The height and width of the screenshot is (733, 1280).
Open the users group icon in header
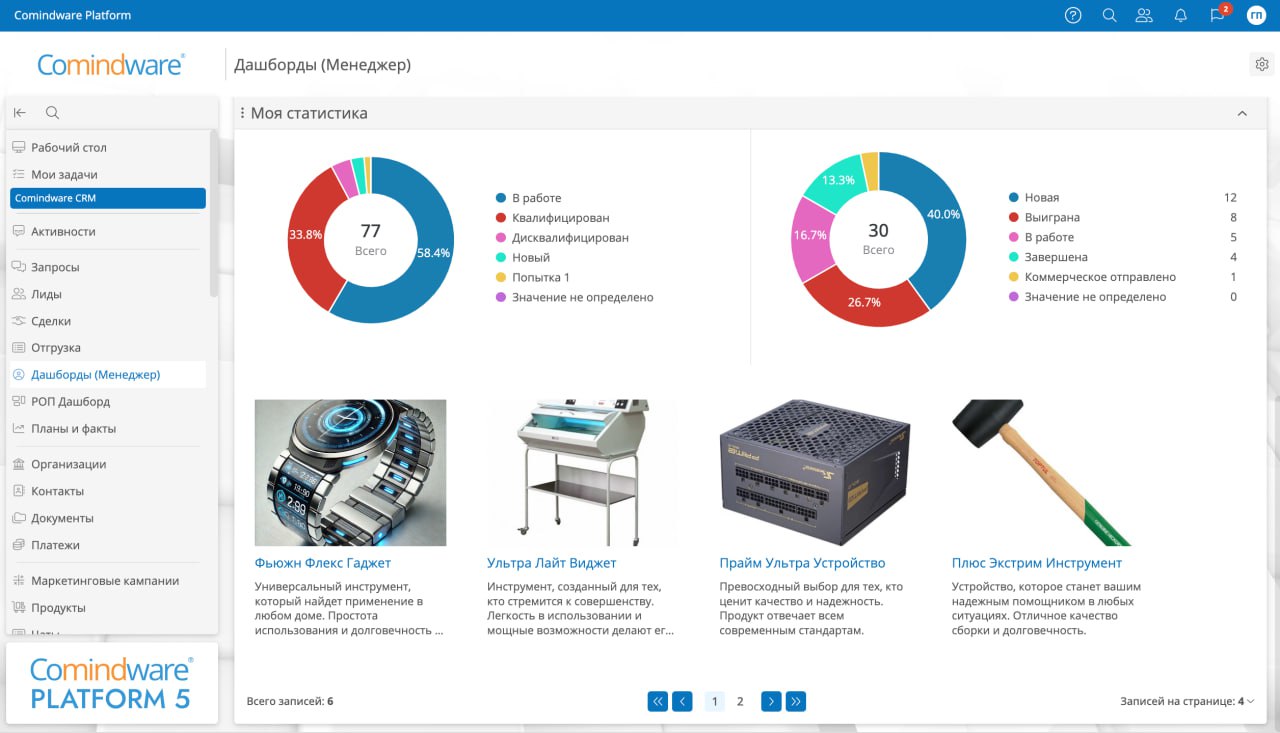point(1145,15)
